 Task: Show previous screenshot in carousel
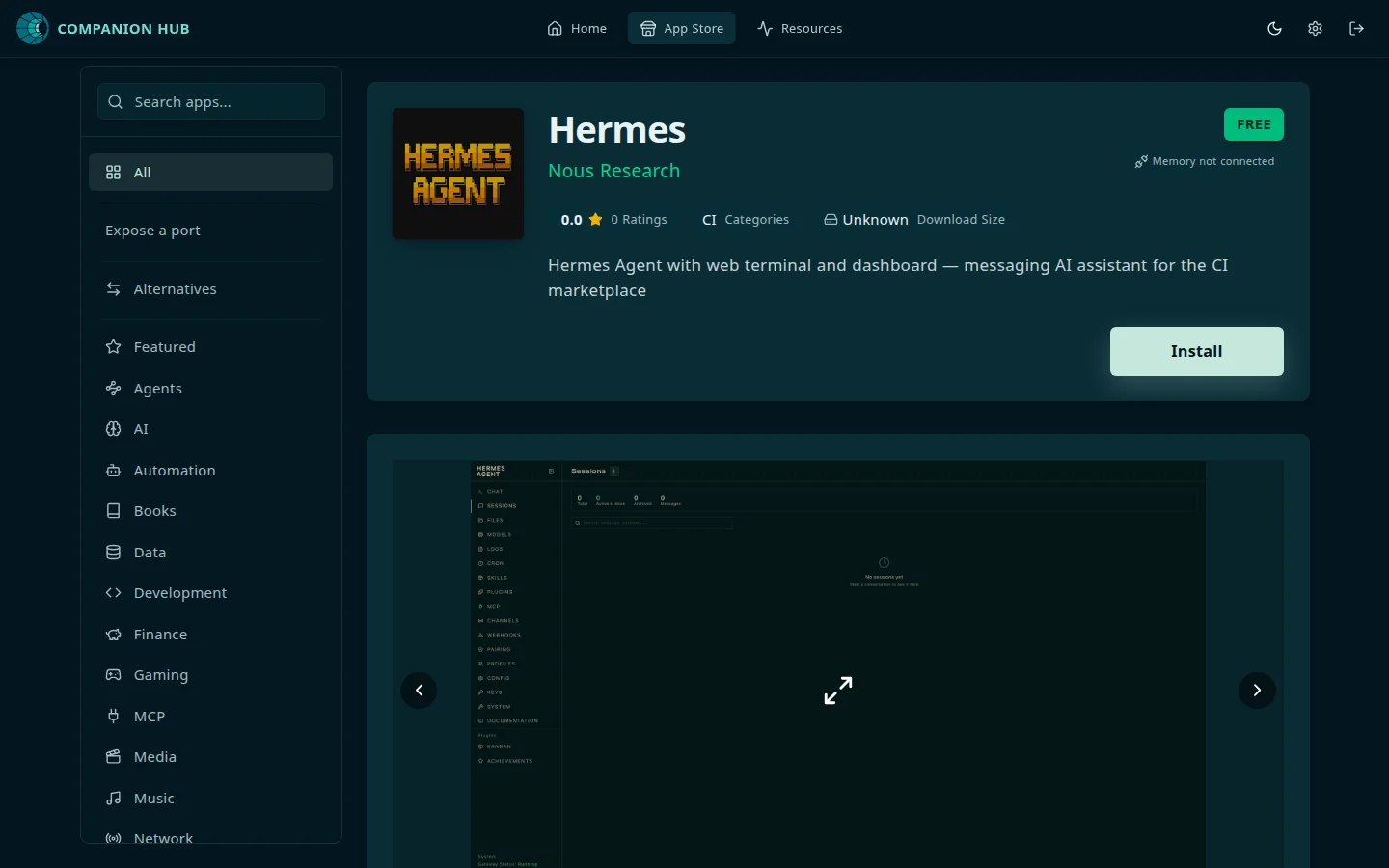click(x=419, y=690)
